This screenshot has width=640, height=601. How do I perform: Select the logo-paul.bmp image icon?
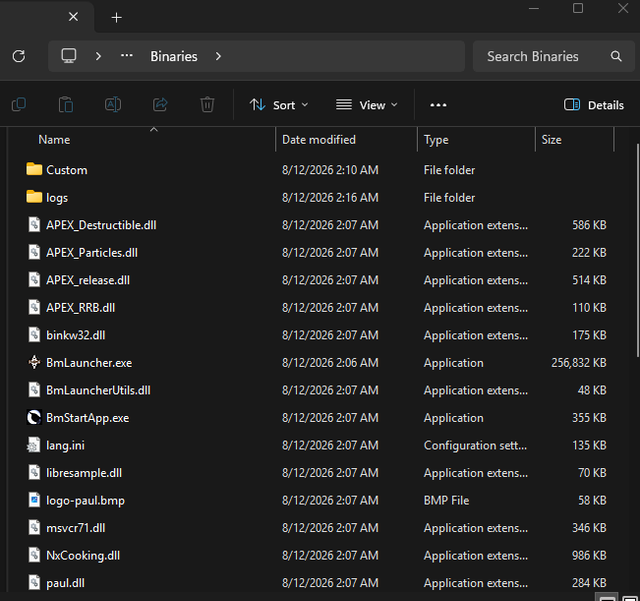point(34,500)
